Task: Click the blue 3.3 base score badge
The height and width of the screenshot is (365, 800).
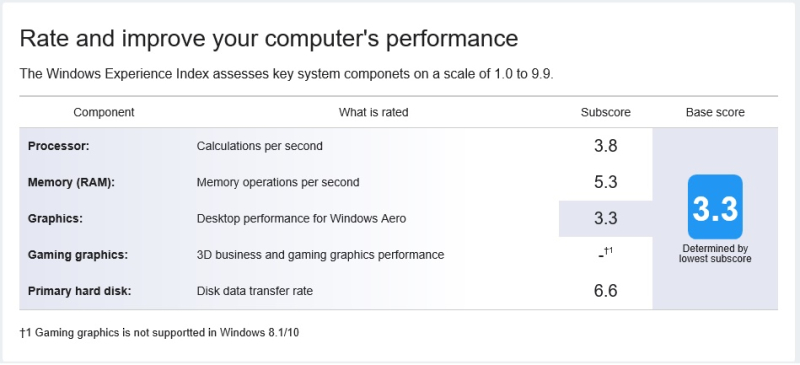Action: coord(715,207)
